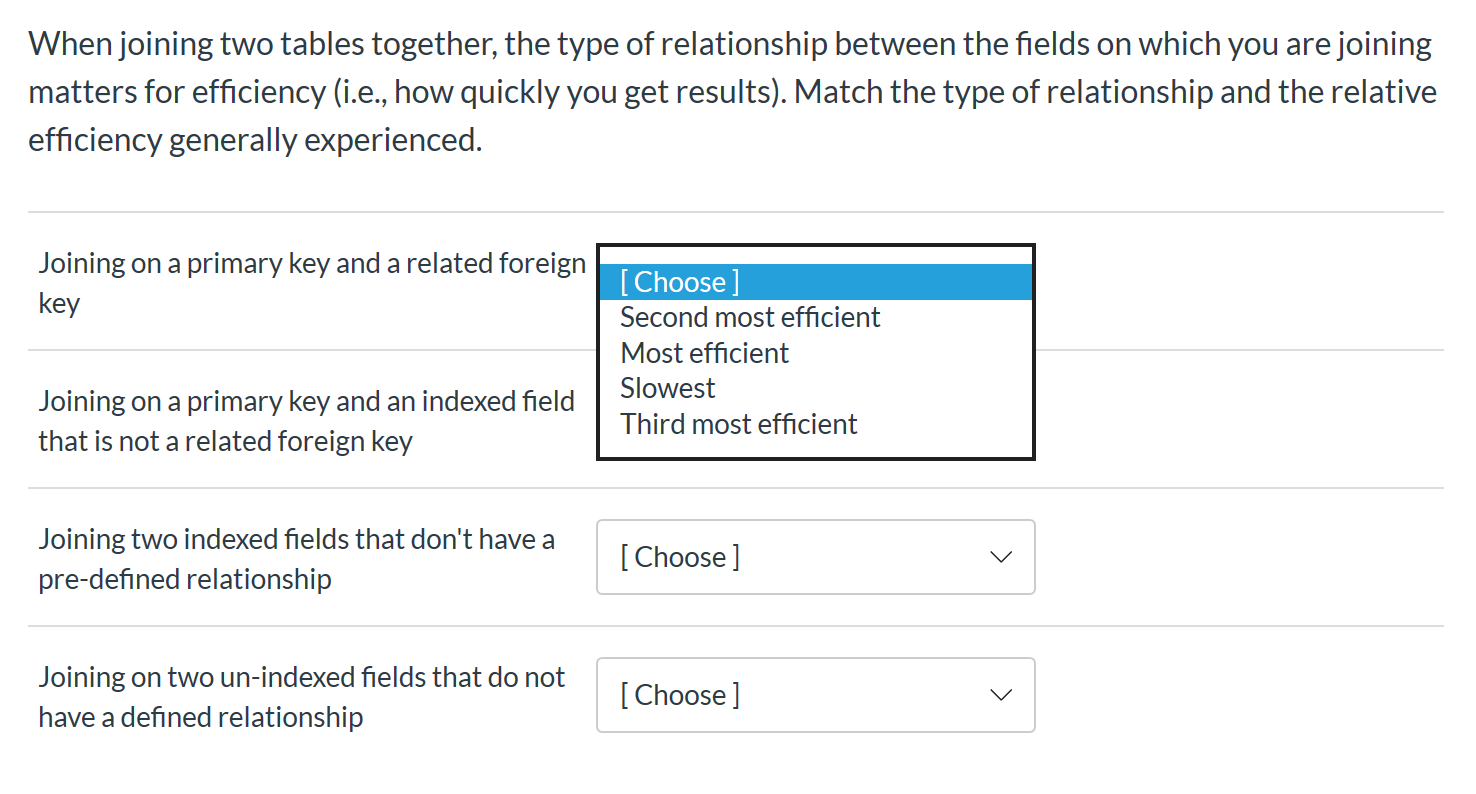The width and height of the screenshot is (1476, 794).
Task: Click "[ Choose ]" next to defined relationship row
Action: tap(679, 695)
